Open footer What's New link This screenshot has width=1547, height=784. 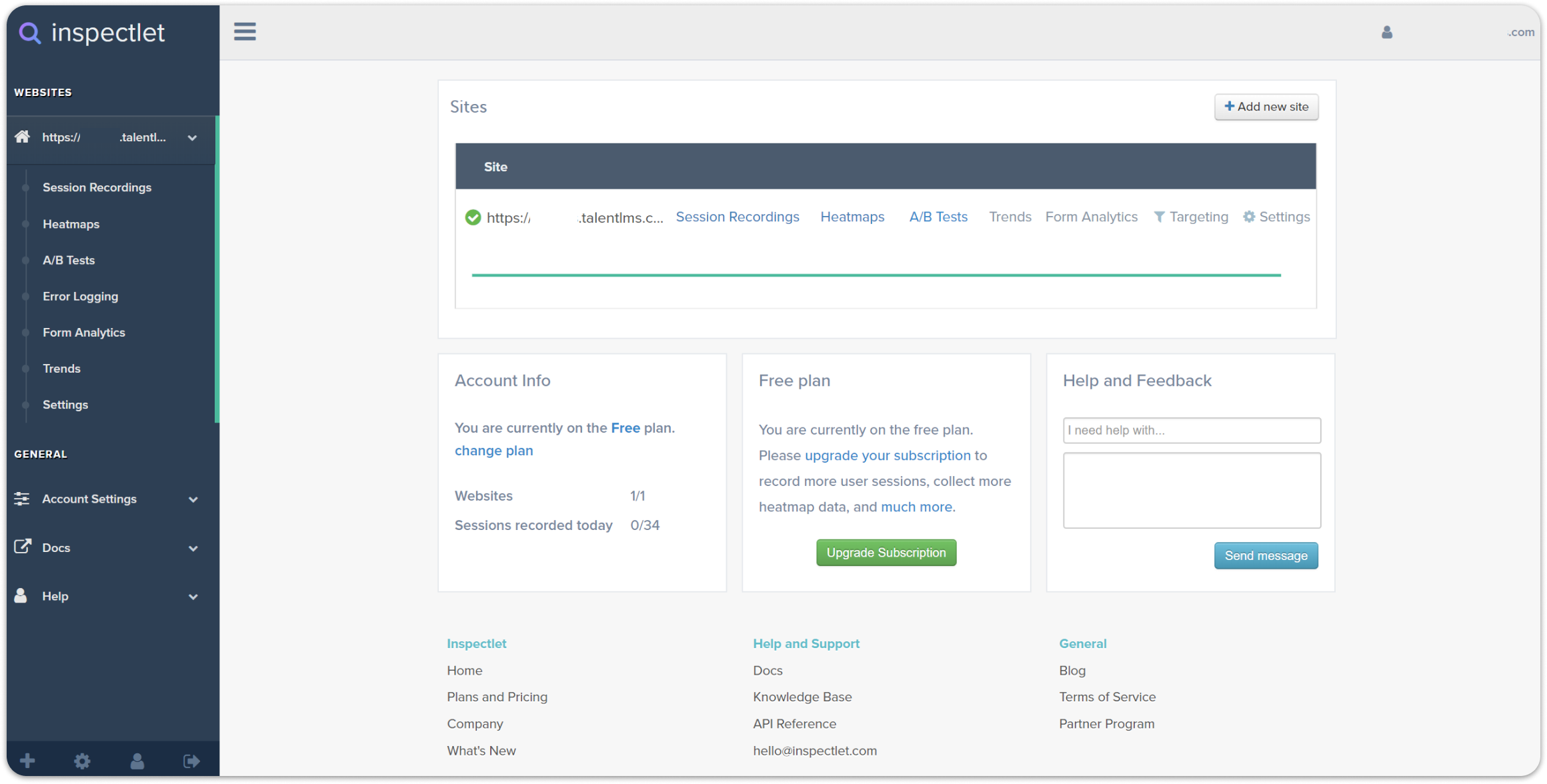pos(481,751)
